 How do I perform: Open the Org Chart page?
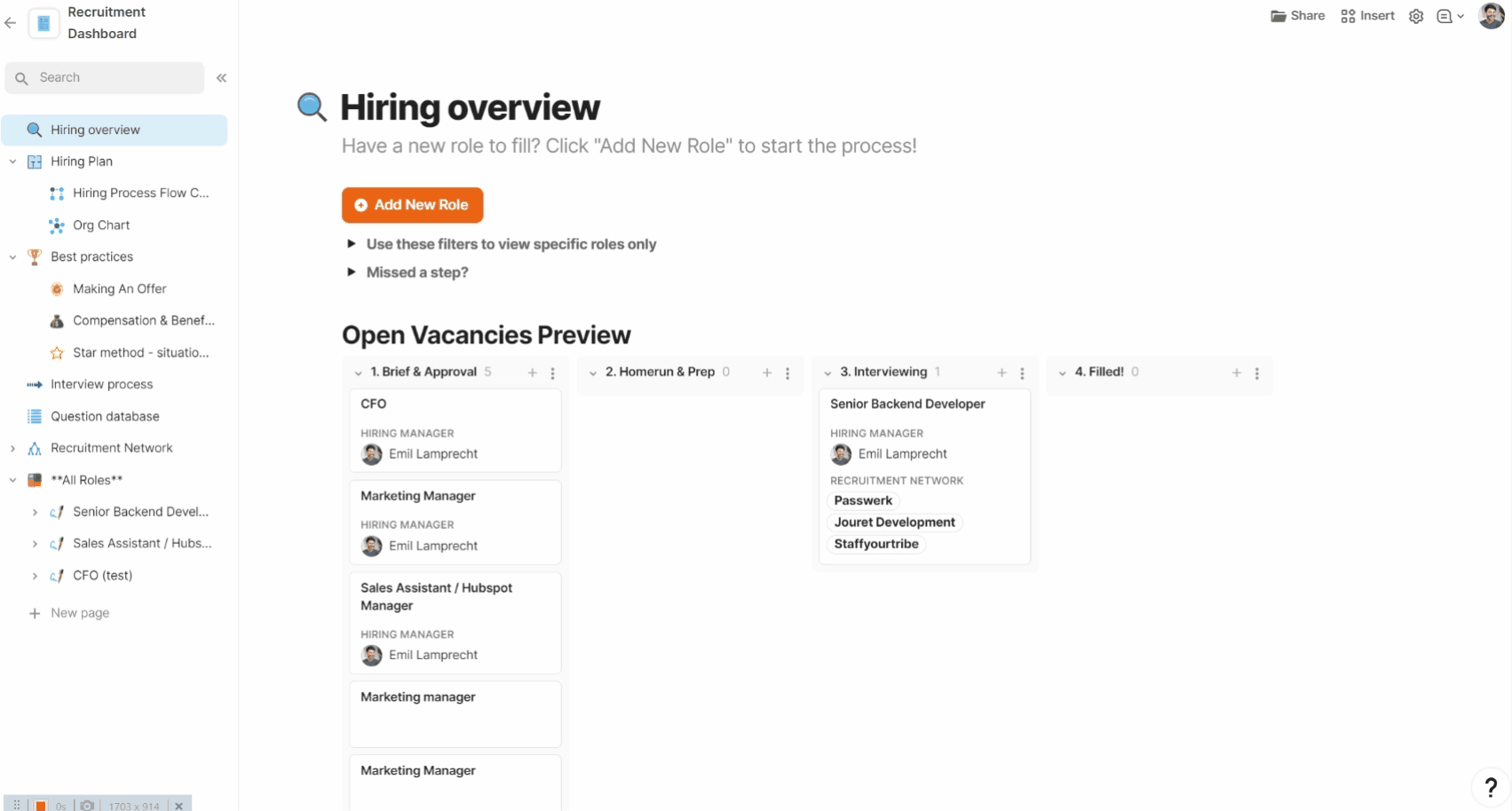coord(101,225)
